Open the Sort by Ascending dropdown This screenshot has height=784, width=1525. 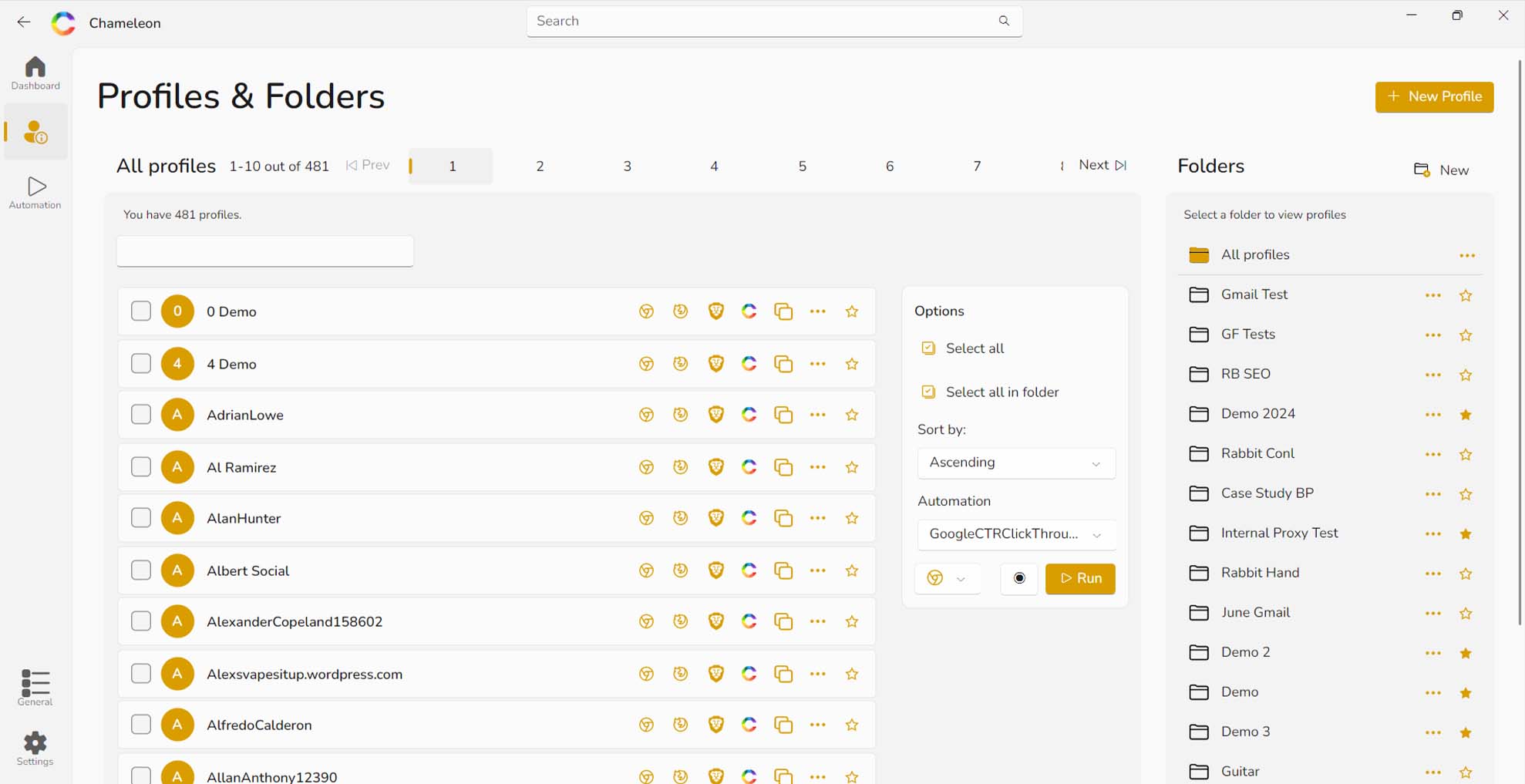(1016, 463)
